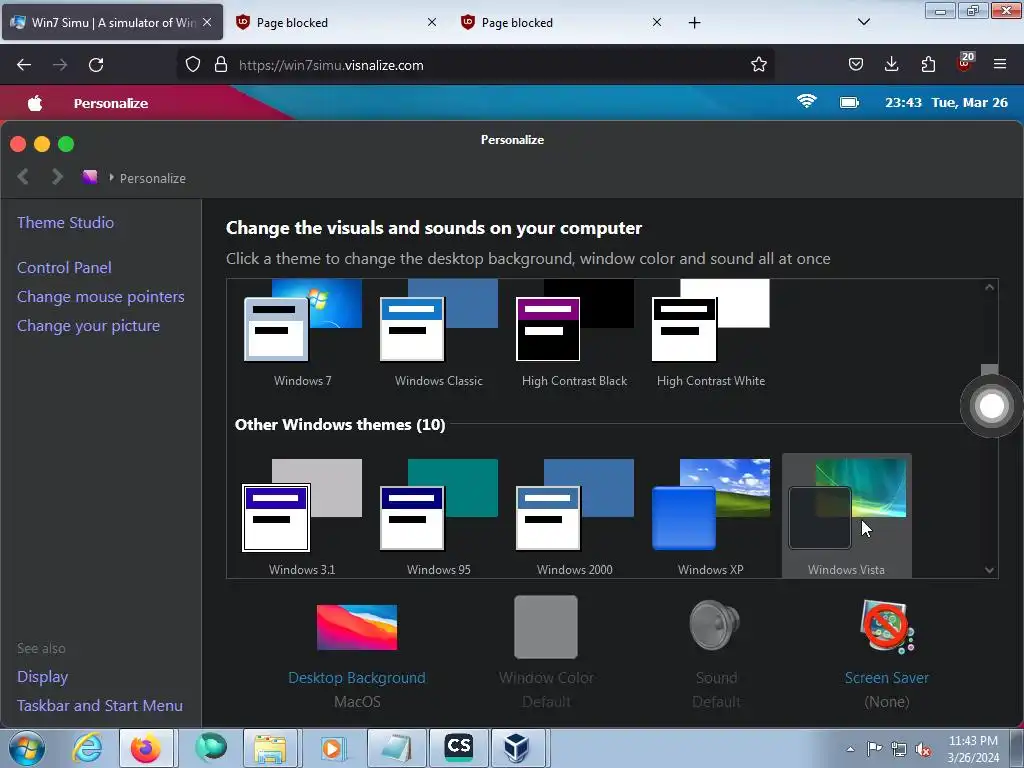Click theme list scrollbar up arrow
The height and width of the screenshot is (768, 1024).
989,287
